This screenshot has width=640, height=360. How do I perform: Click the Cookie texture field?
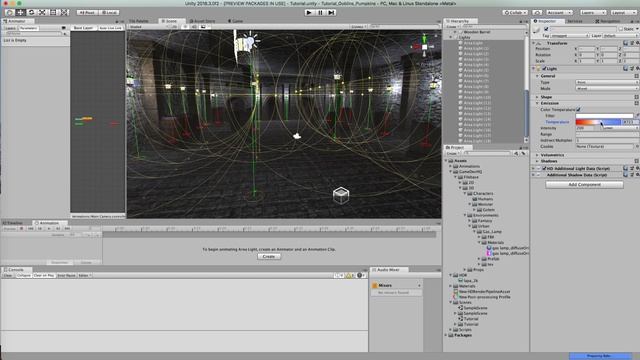coord(604,146)
